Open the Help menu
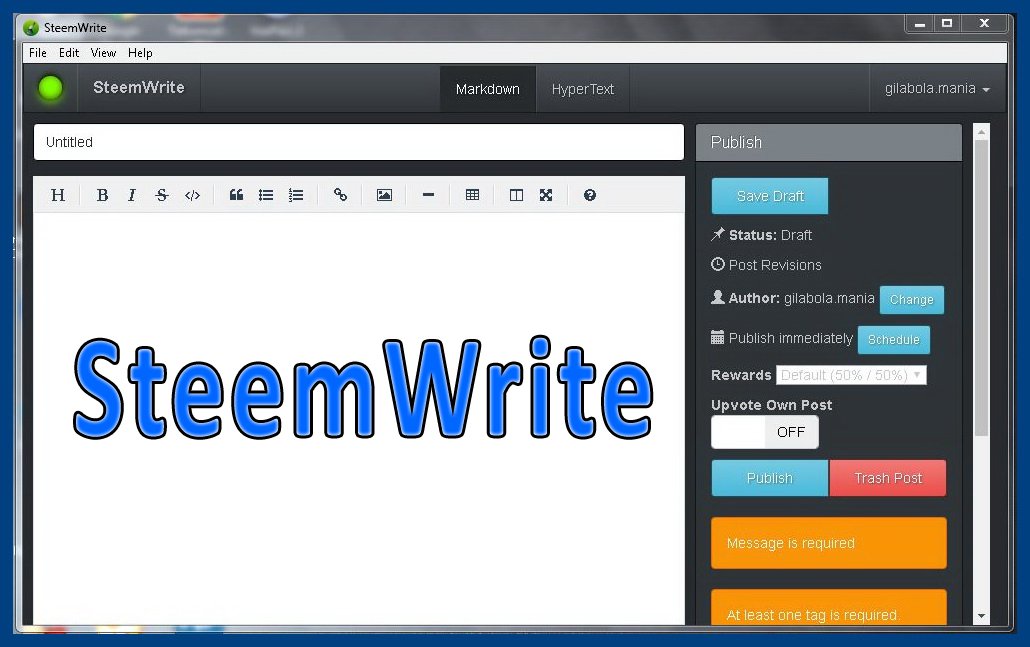This screenshot has height=647, width=1030. 140,53
